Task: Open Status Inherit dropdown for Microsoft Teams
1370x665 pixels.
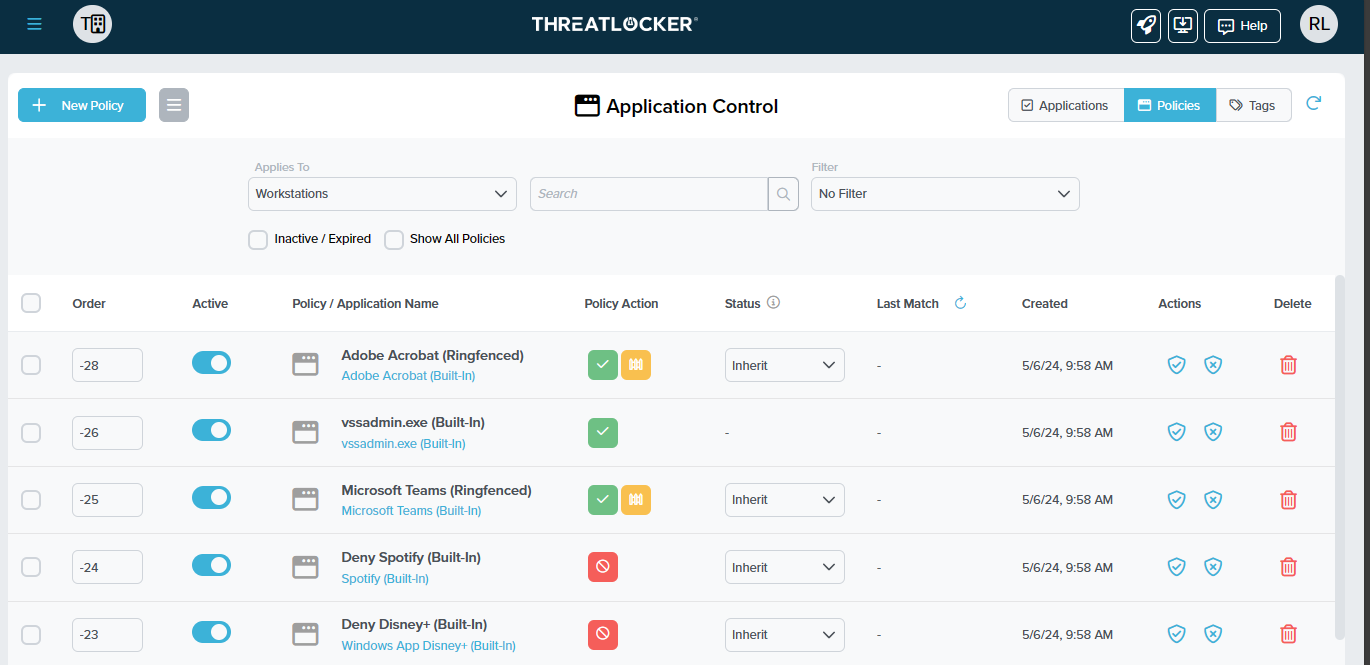Action: tap(785, 499)
